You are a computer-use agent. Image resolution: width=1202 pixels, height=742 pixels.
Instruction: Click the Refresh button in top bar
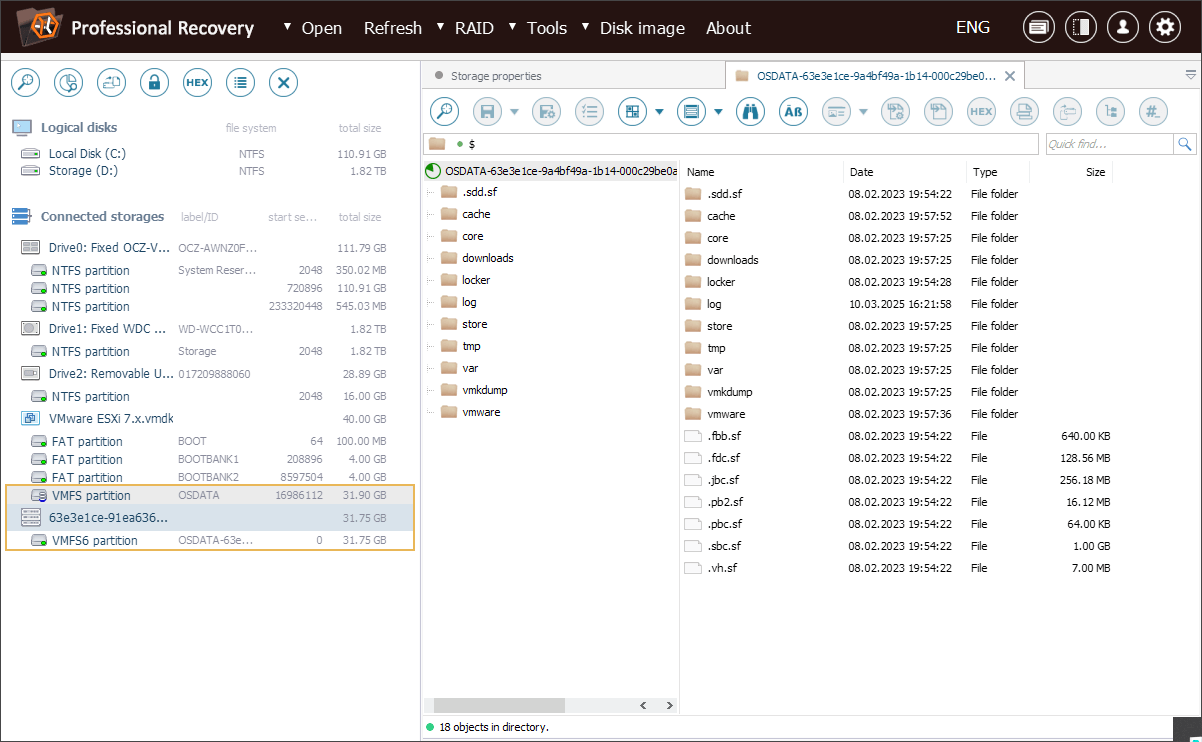click(x=392, y=28)
